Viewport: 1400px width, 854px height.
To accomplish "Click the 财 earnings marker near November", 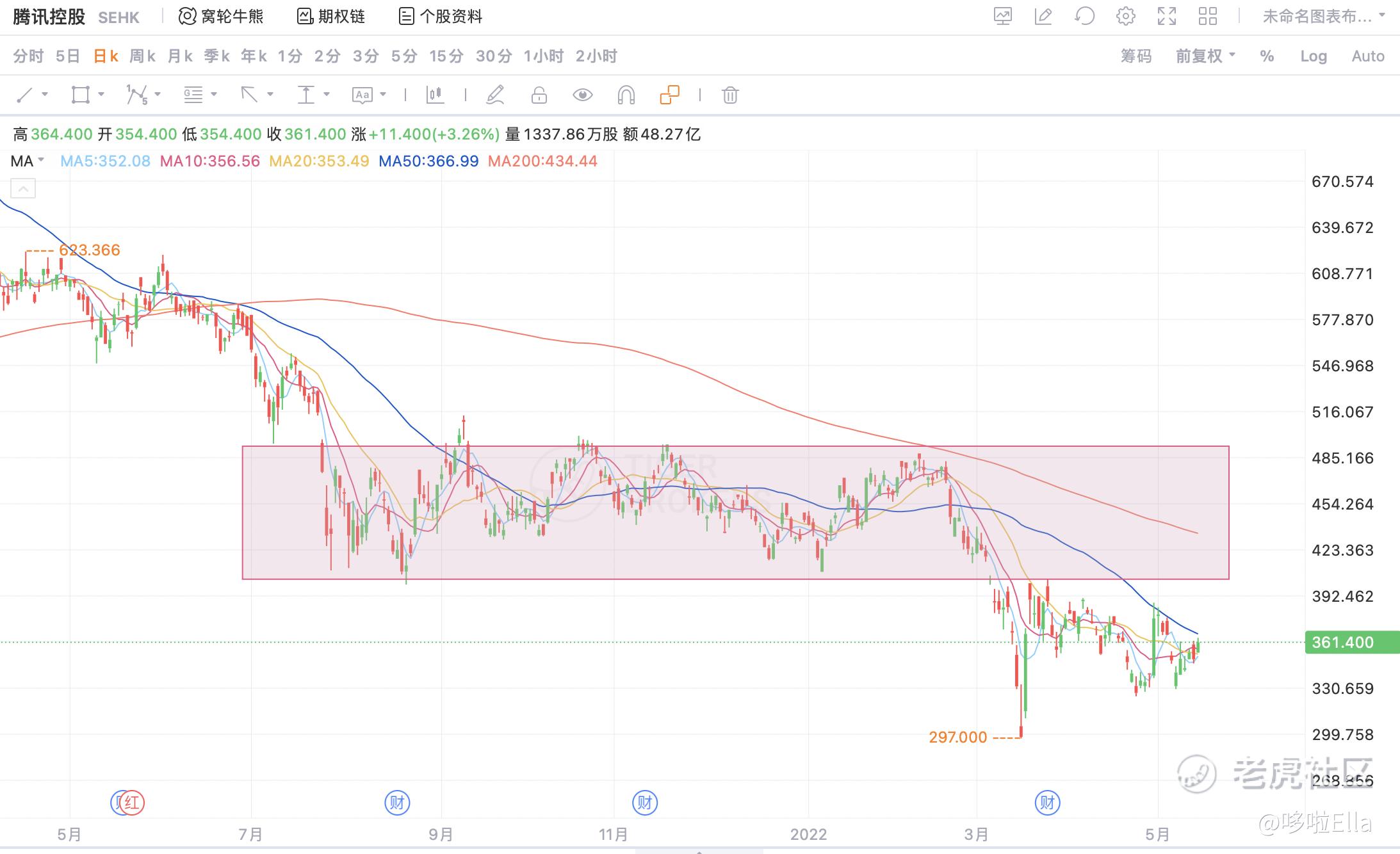I will 645,803.
